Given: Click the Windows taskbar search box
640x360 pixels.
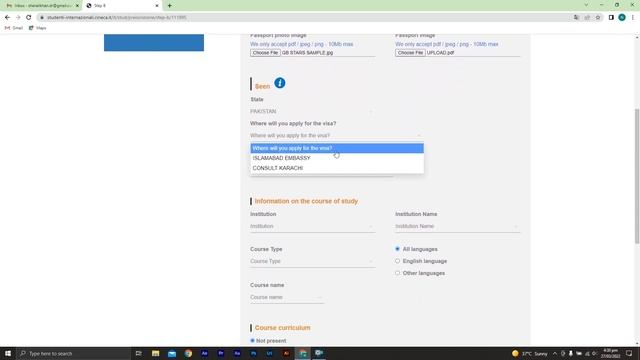Looking at the screenshot, I should [x=73, y=353].
